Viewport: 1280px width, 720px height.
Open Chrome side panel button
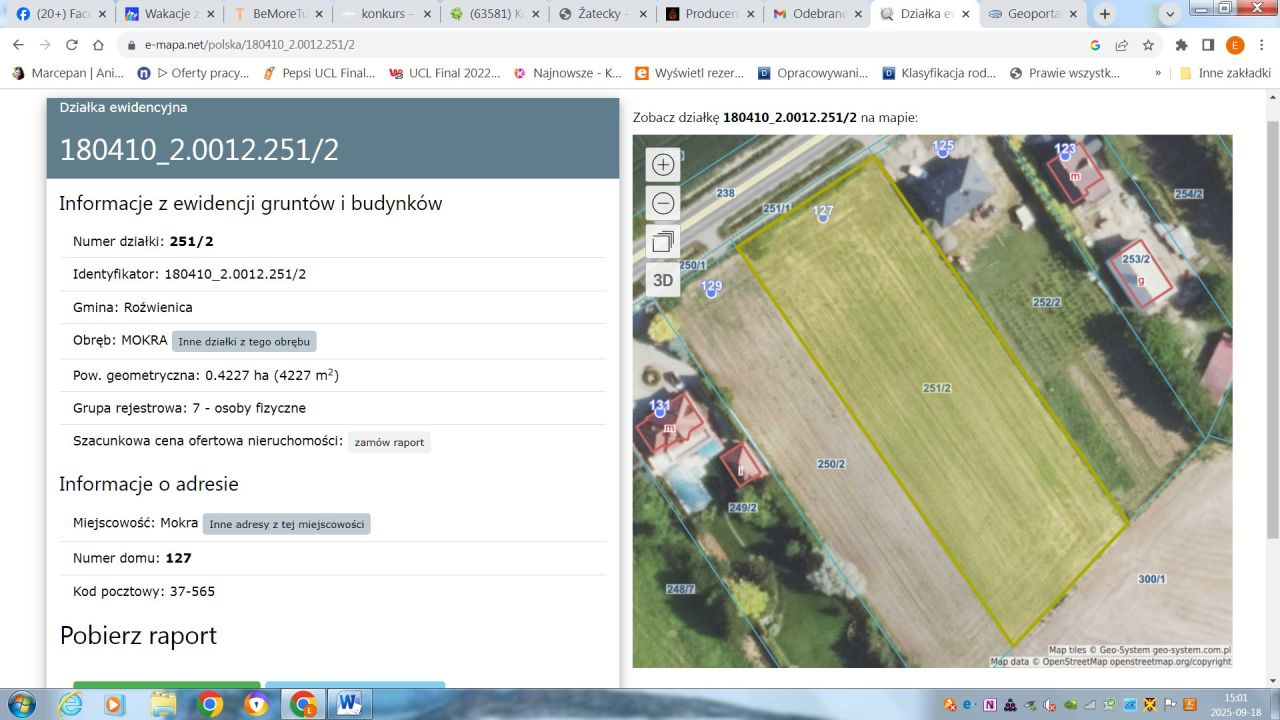point(1208,45)
